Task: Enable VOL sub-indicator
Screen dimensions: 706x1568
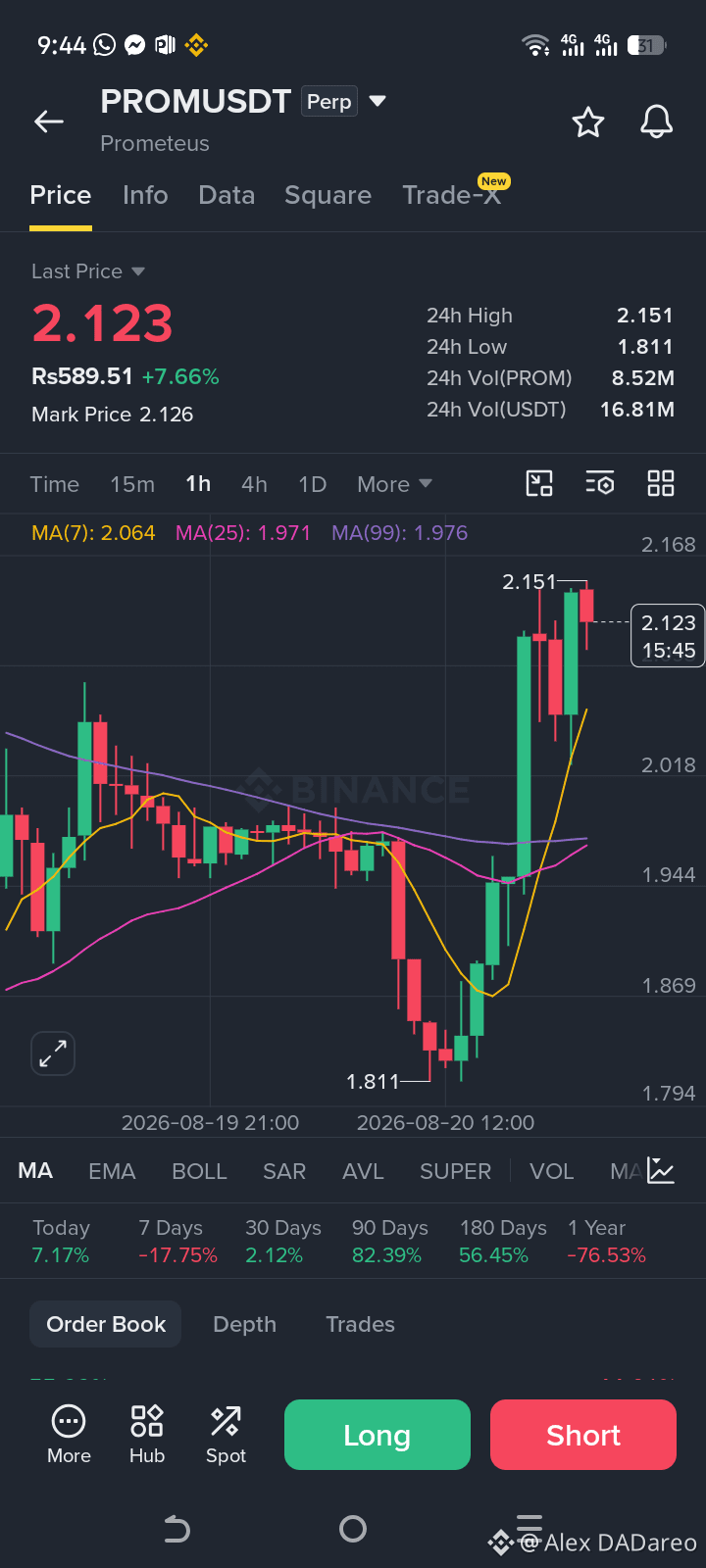Action: [x=552, y=1171]
